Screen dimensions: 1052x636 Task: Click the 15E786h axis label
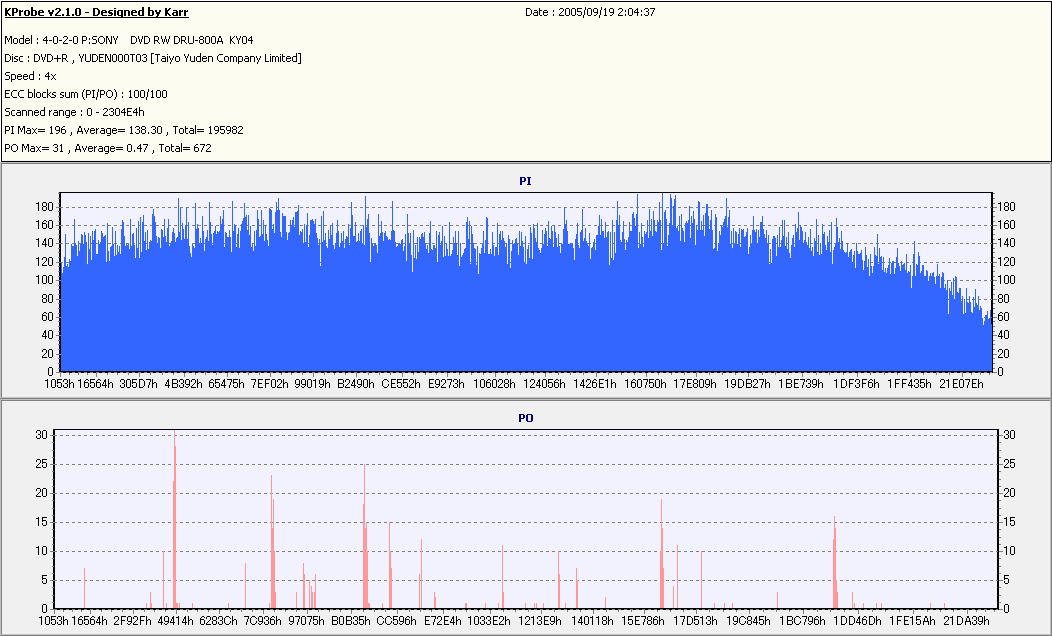pos(643,621)
